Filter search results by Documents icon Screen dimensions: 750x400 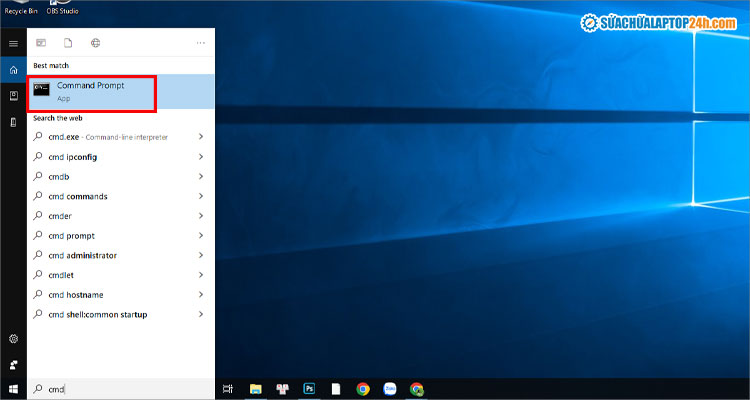[x=68, y=43]
